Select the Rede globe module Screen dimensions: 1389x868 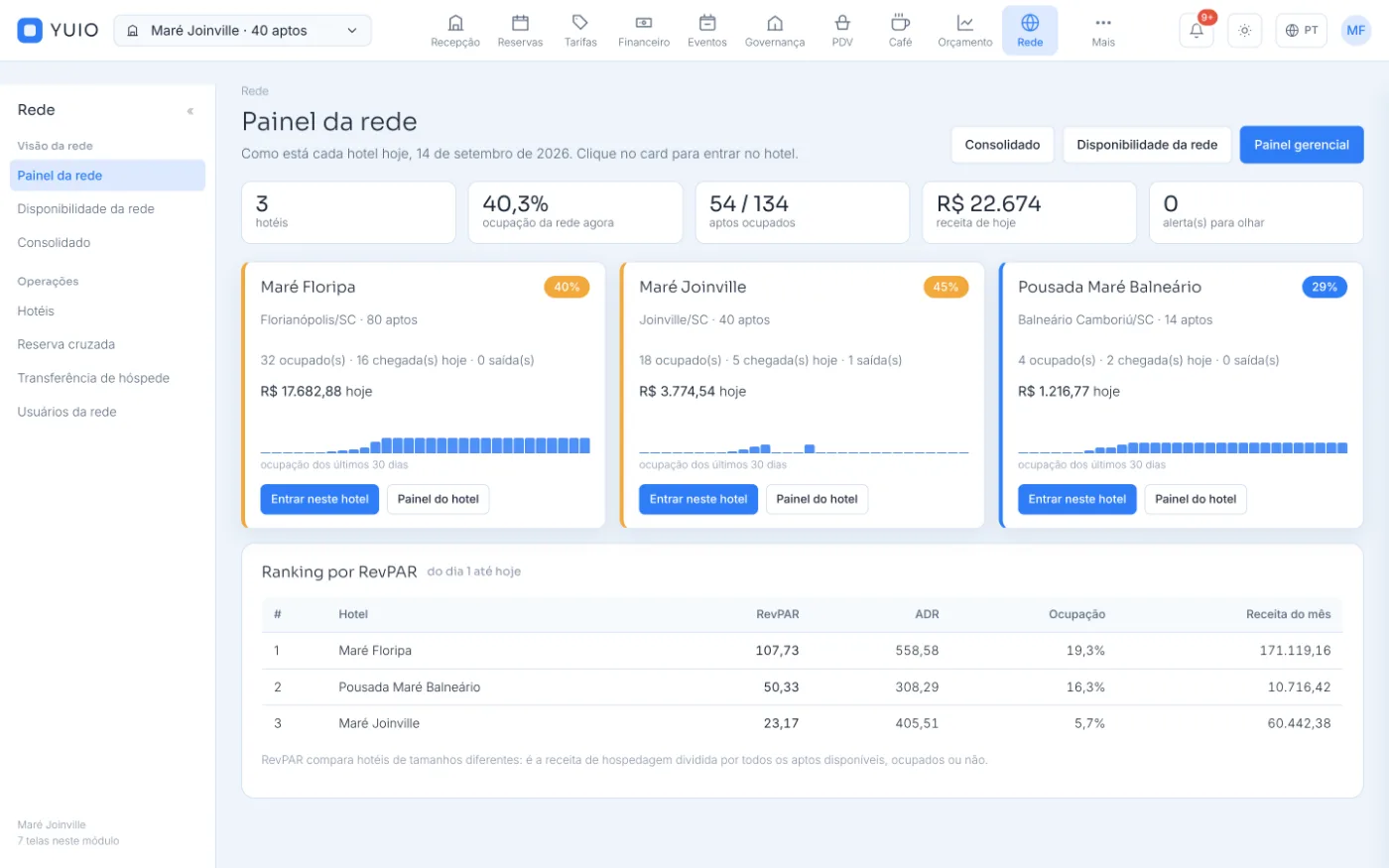[x=1030, y=31]
